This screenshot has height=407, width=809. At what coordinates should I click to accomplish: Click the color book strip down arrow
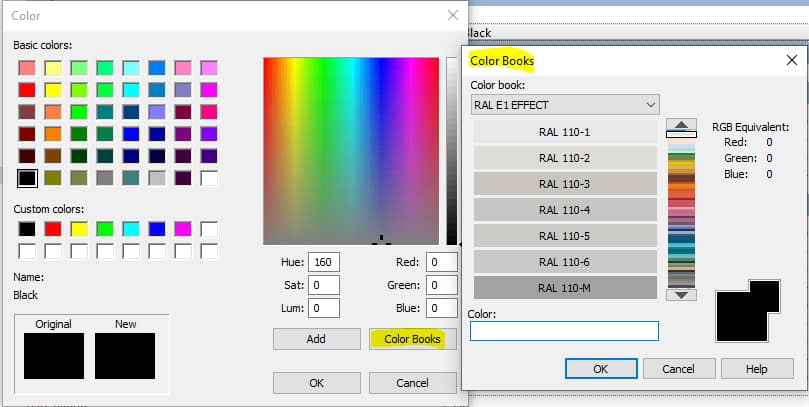[682, 295]
